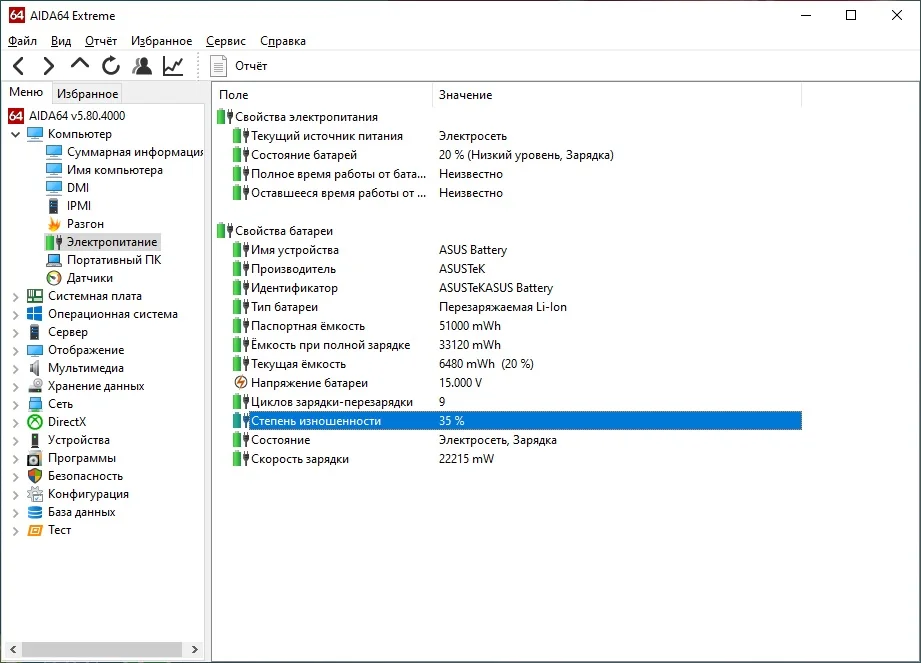This screenshot has width=921, height=663.
Task: Click the Напряжение батареи lightning icon
Action: (x=241, y=383)
